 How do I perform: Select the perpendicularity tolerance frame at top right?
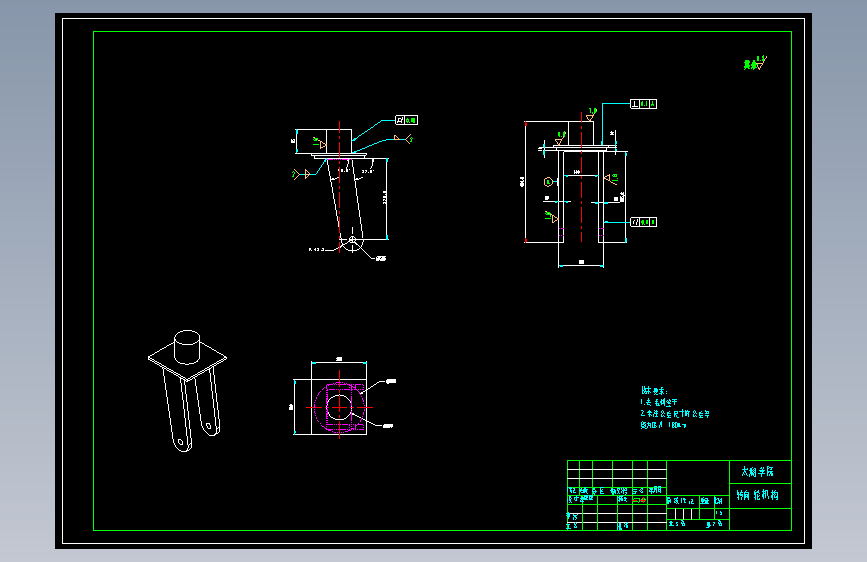pos(644,104)
